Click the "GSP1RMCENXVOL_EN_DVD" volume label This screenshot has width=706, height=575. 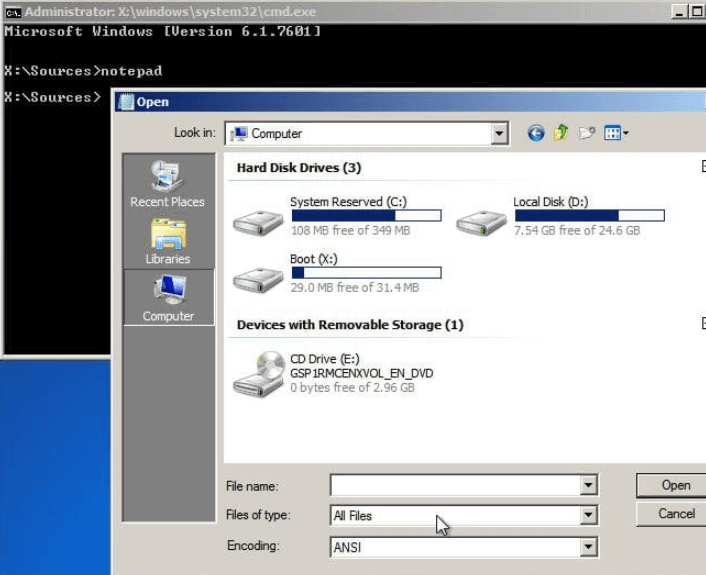362,373
